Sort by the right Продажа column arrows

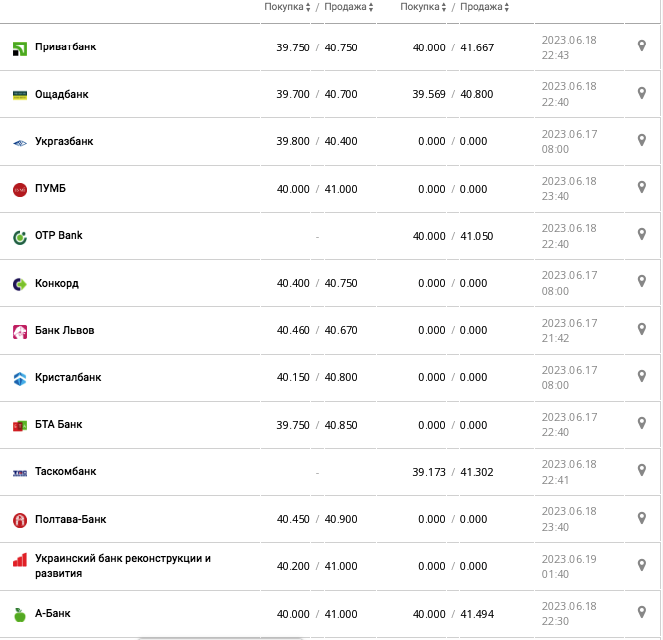[x=507, y=7]
